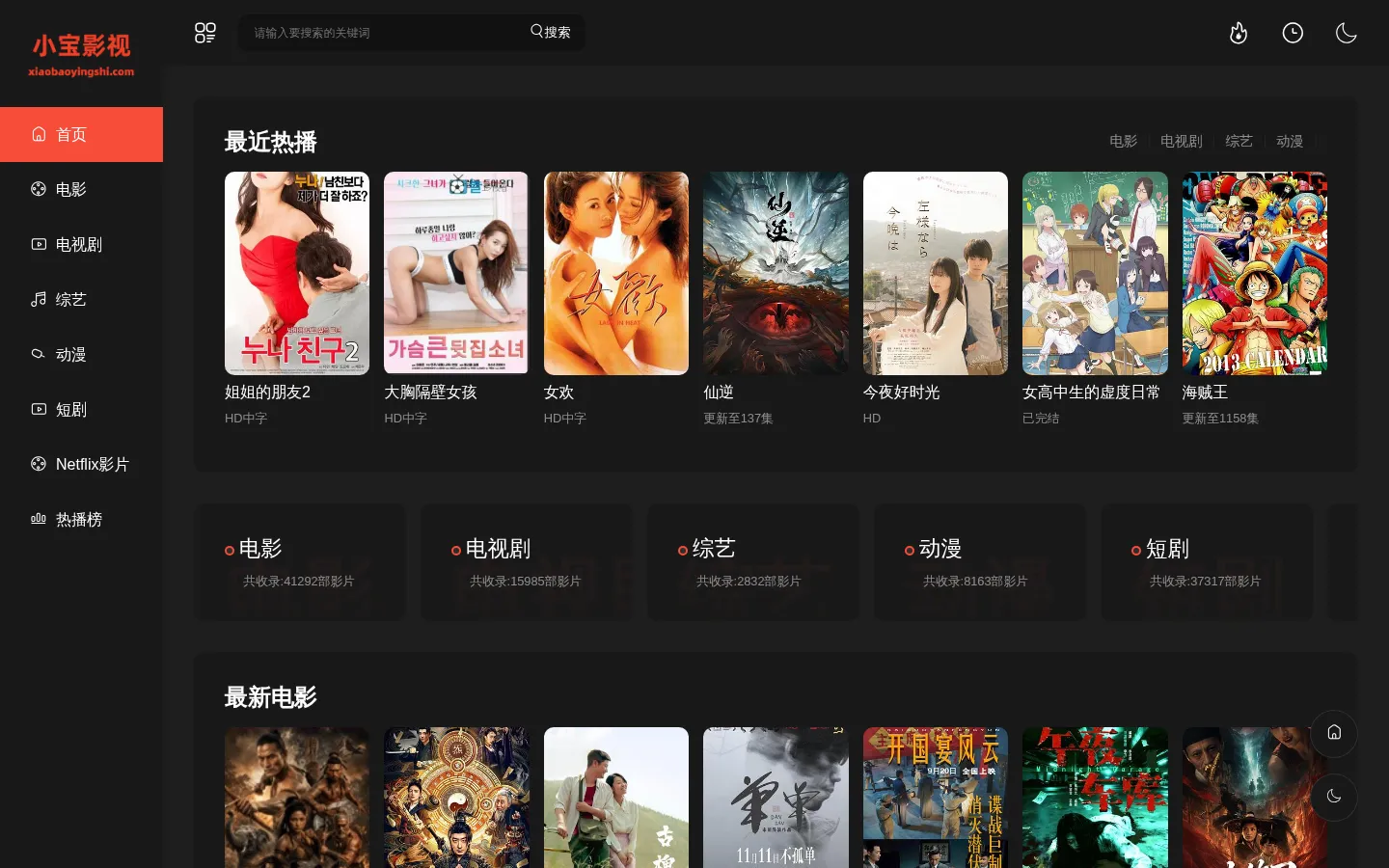This screenshot has height=868, width=1389.
Task: Focus the keyword search input field
Action: (386, 33)
